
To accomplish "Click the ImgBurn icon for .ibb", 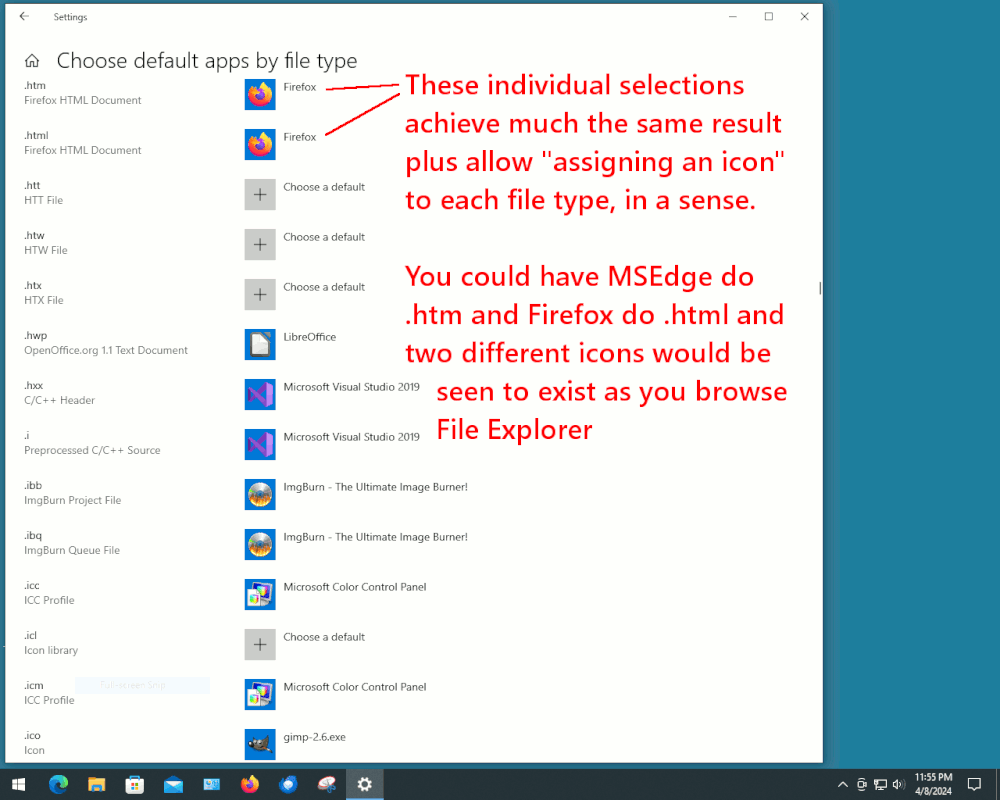I will (x=260, y=494).
